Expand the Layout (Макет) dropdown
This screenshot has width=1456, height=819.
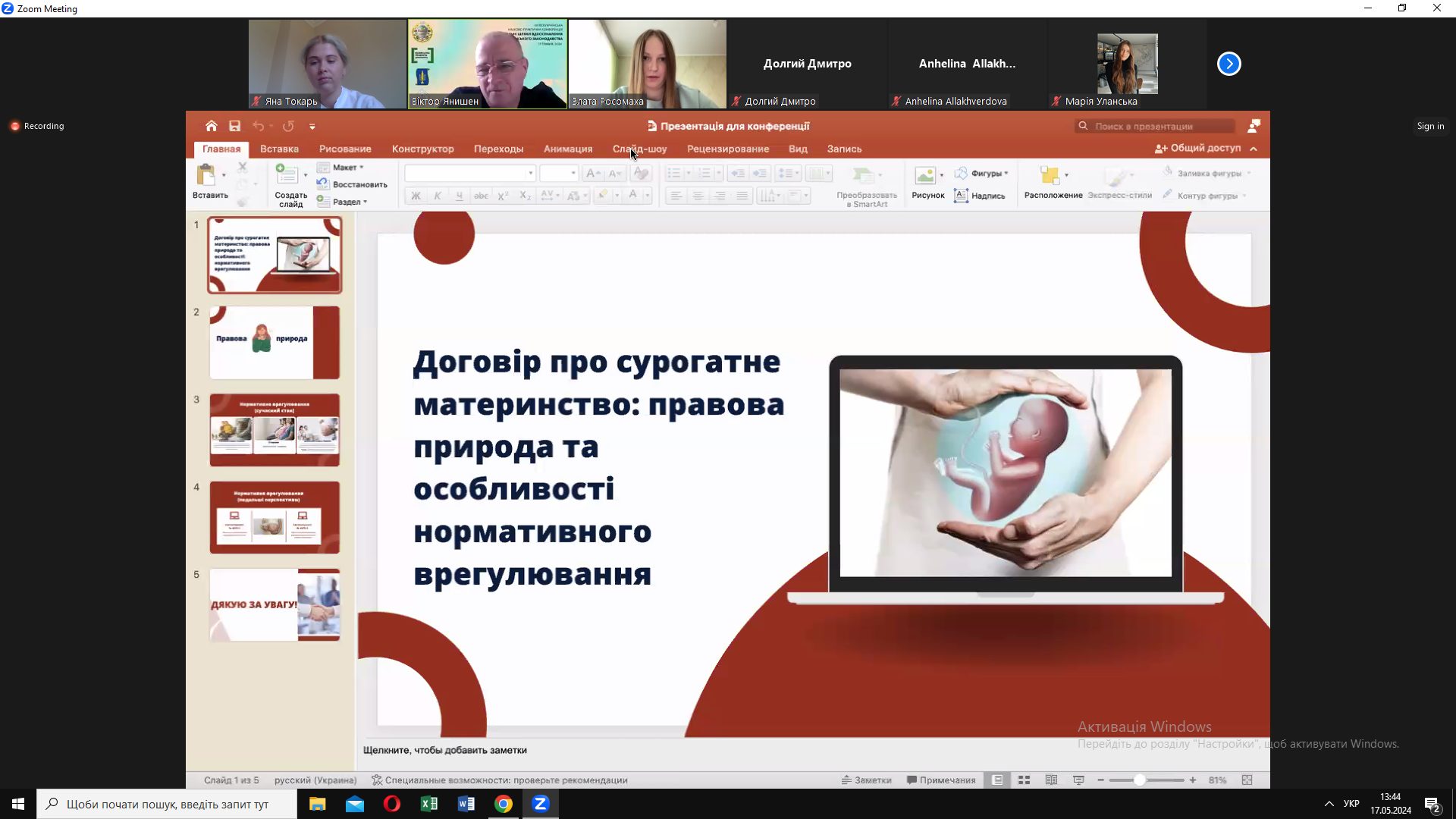pos(347,168)
